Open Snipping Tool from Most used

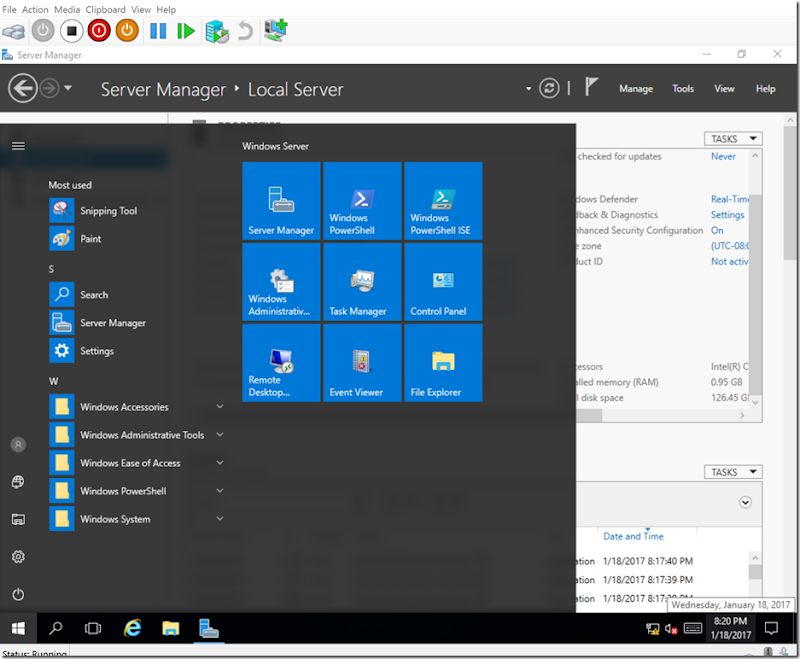136,211
